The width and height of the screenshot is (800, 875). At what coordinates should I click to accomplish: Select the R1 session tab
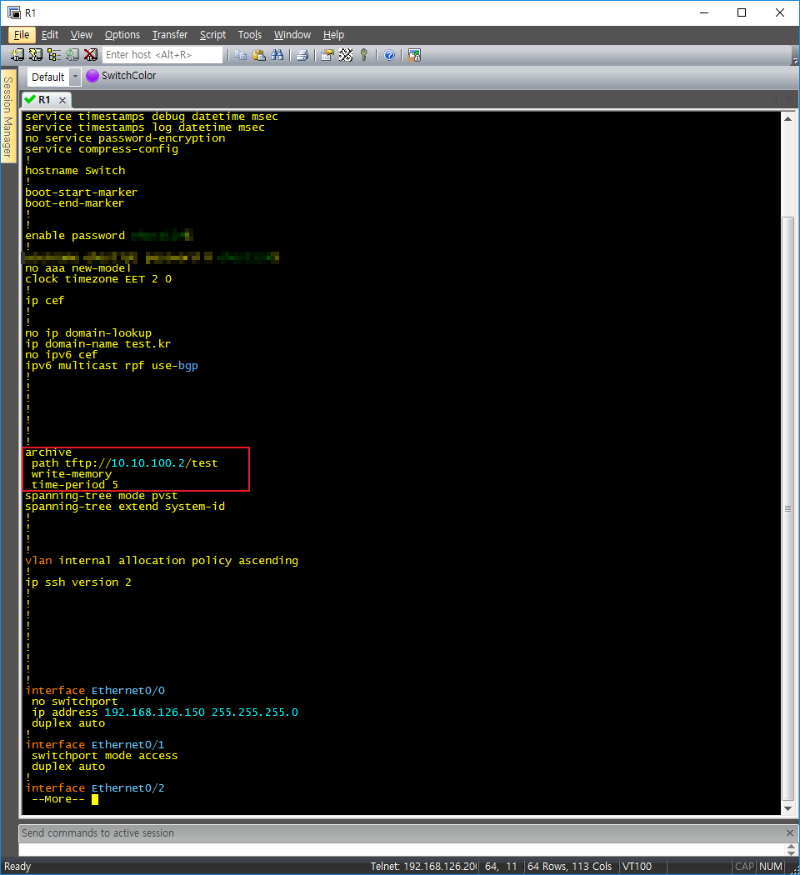point(44,100)
